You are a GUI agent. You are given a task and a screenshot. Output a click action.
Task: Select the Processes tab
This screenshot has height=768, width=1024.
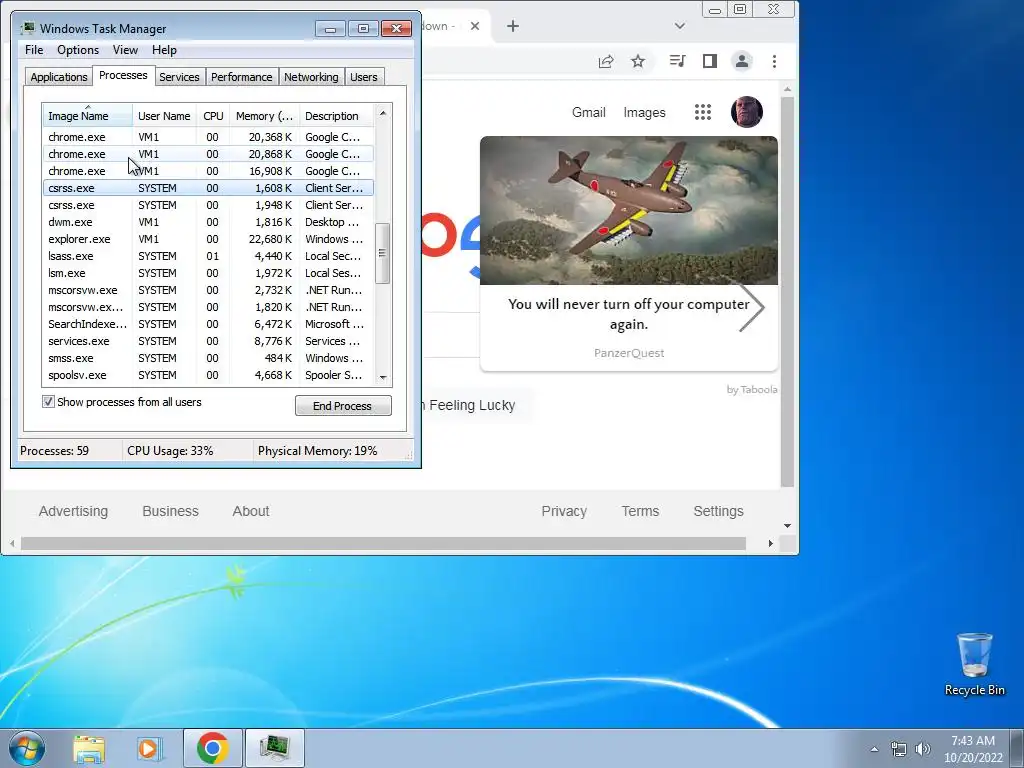[x=123, y=76]
